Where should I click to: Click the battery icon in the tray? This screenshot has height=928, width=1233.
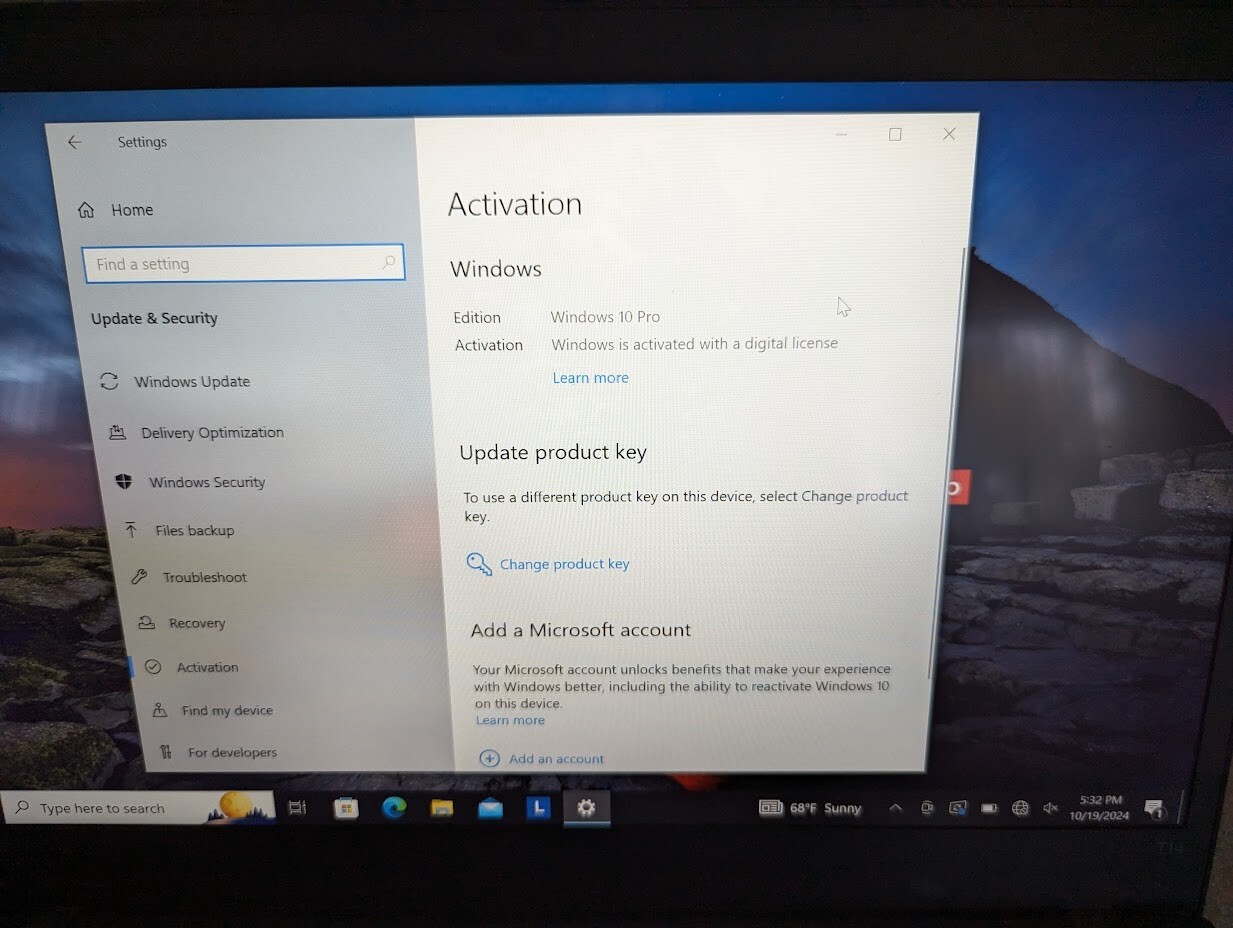point(989,808)
